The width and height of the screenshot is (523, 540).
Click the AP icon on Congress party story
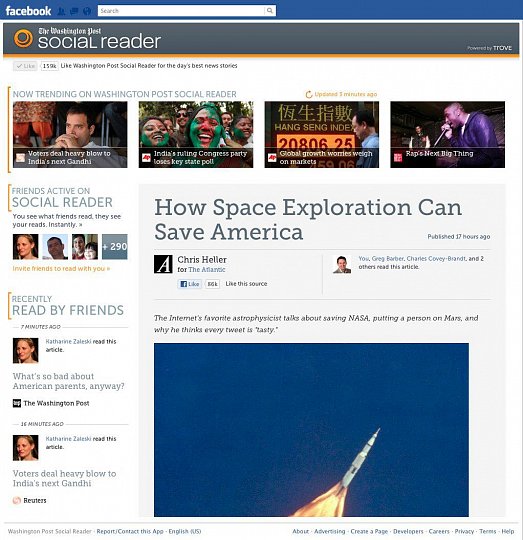pyautogui.click(x=146, y=158)
